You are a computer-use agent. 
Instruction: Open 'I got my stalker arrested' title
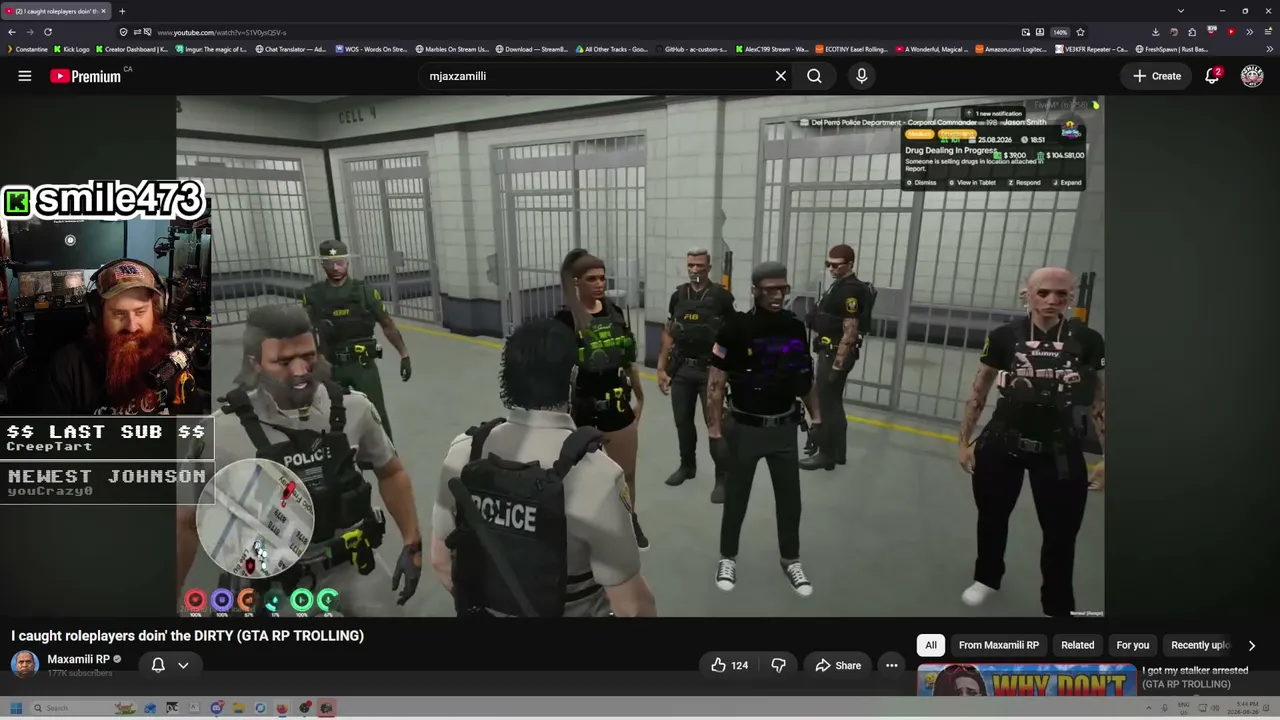pos(1195,677)
